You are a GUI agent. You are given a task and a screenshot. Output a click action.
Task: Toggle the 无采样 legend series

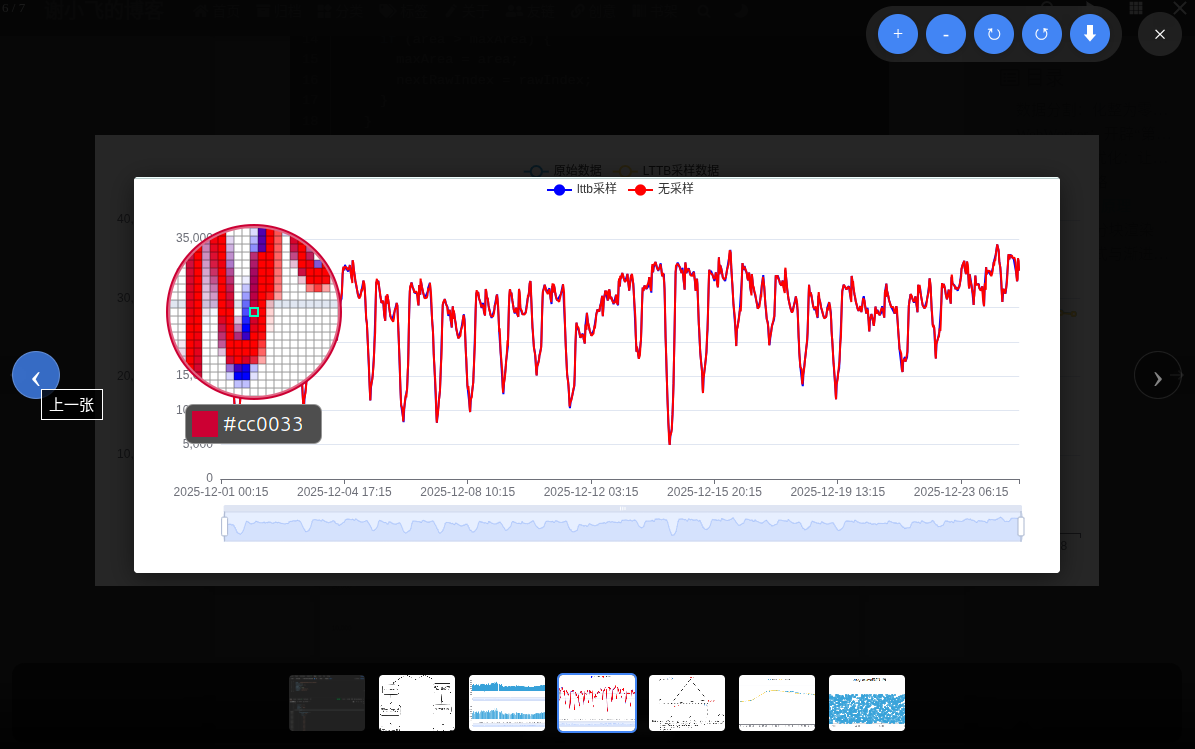(662, 189)
